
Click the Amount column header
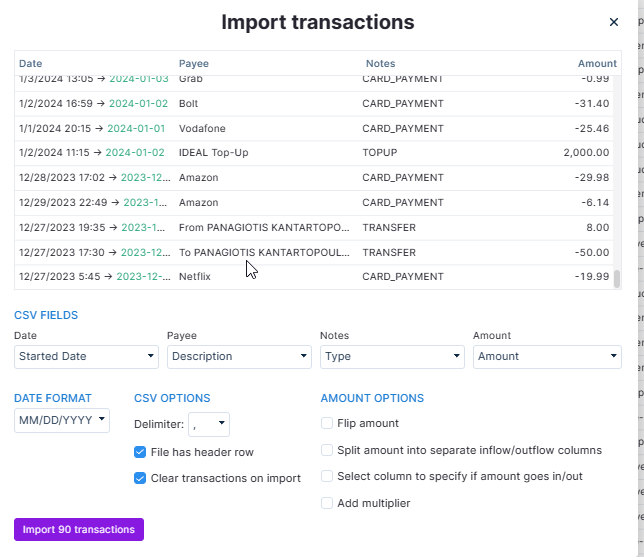[x=597, y=64]
